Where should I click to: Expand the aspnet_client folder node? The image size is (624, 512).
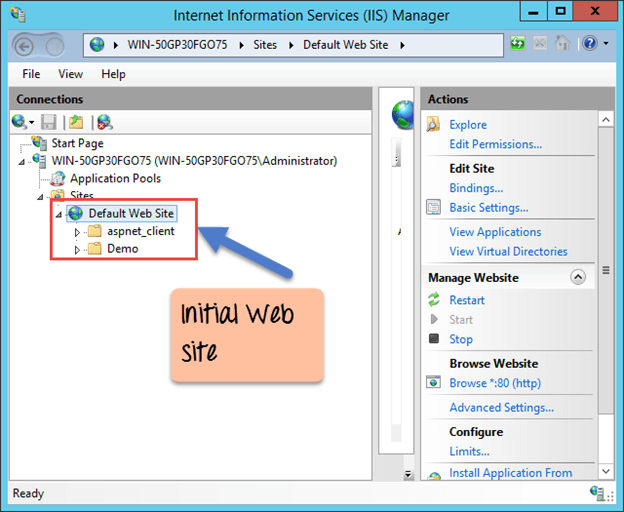click(77, 232)
